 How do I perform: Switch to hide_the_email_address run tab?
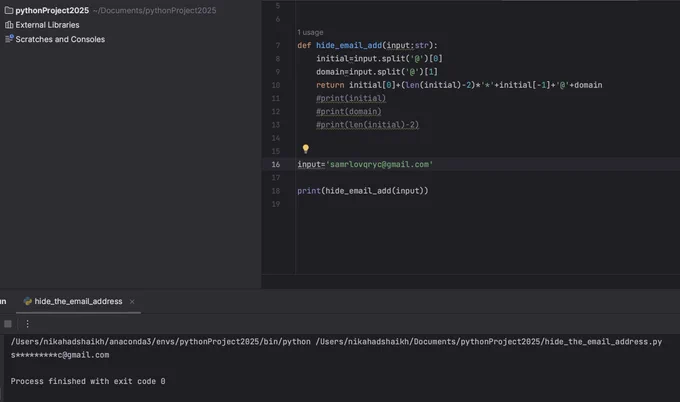pyautogui.click(x=78, y=301)
